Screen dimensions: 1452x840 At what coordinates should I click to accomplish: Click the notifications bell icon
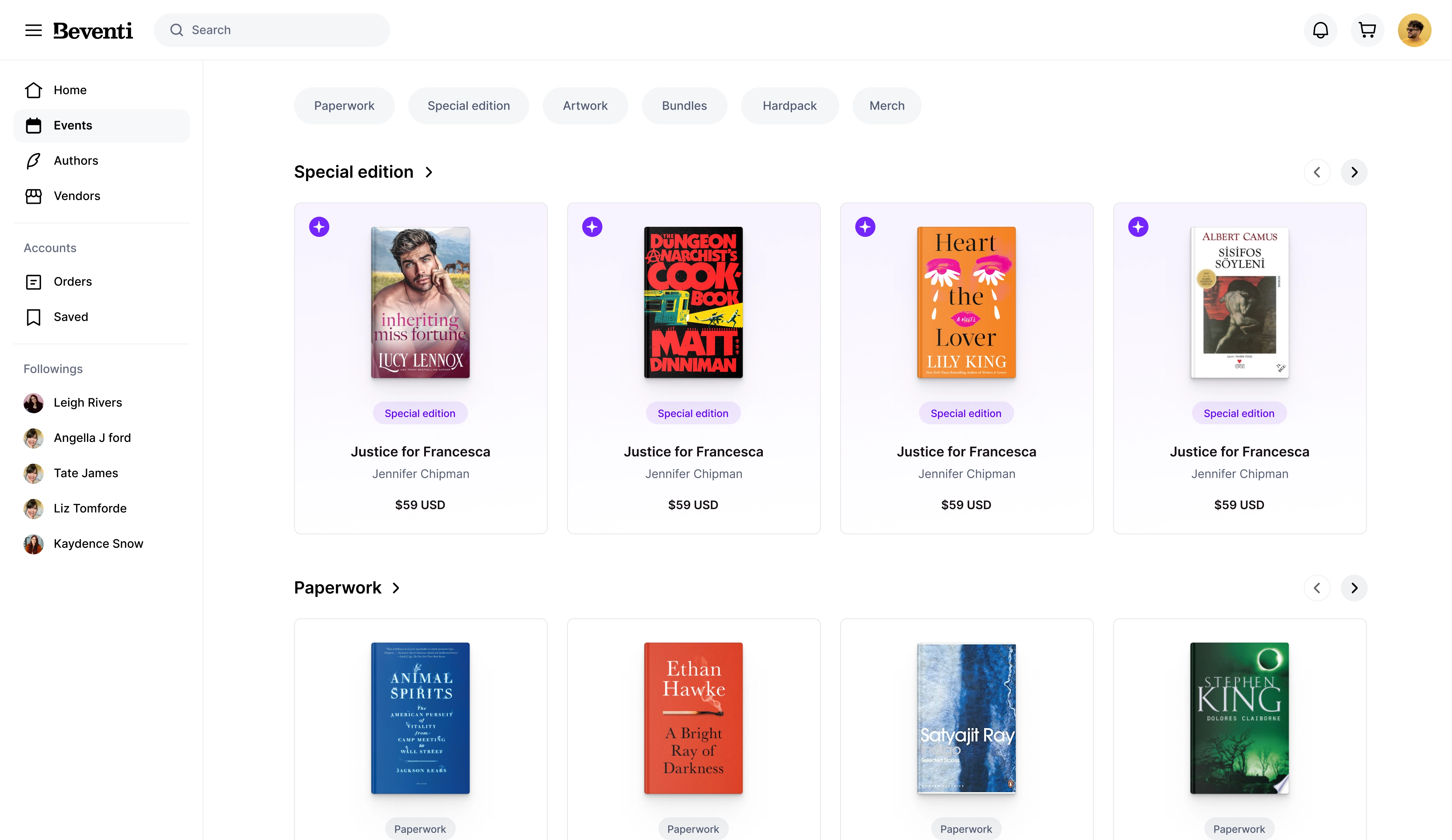1320,30
